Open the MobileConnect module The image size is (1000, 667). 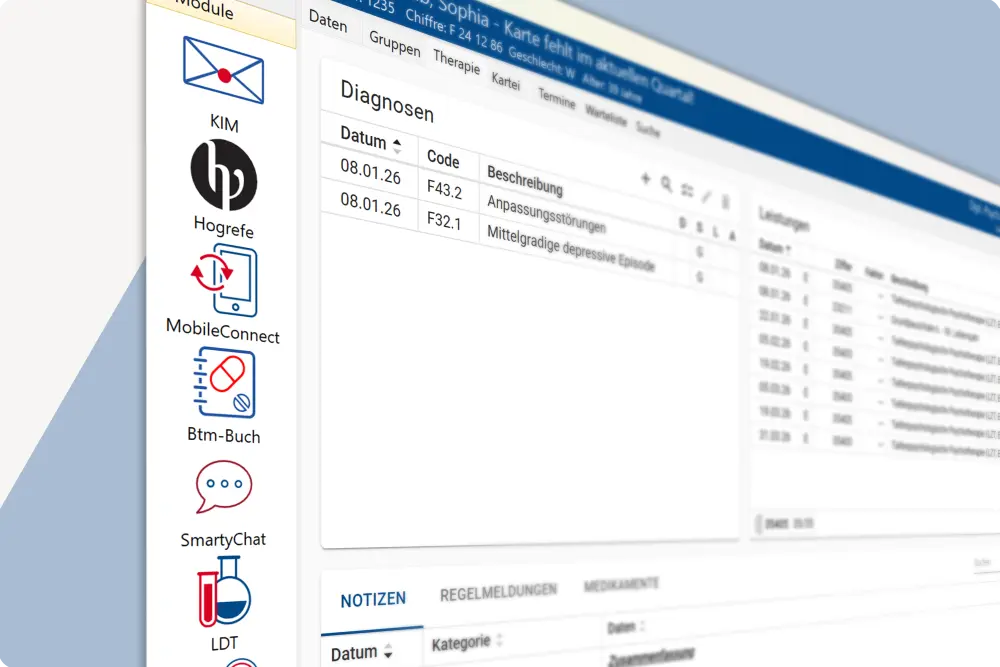coord(223,294)
